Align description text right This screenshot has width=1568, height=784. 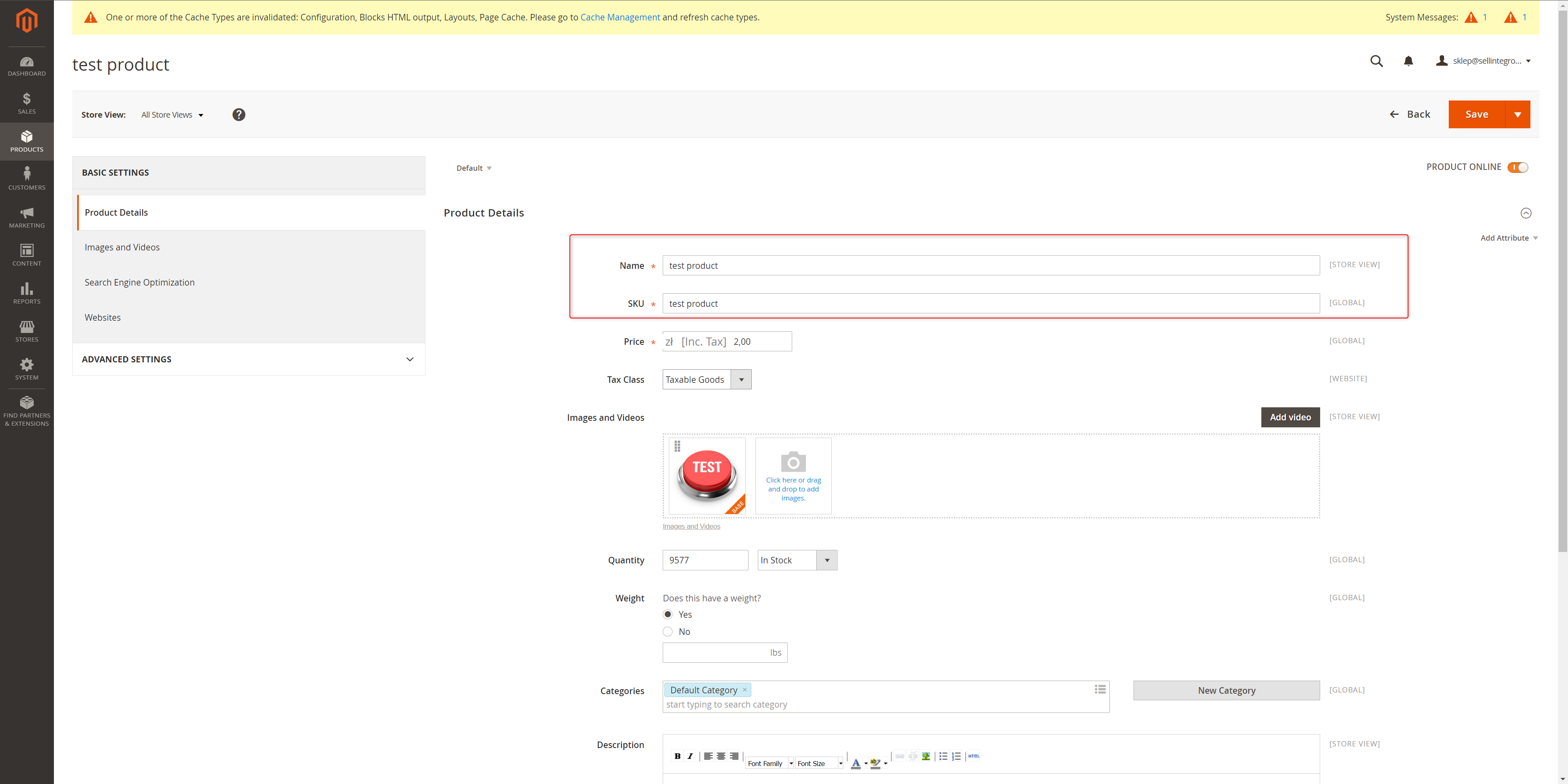coord(734,756)
